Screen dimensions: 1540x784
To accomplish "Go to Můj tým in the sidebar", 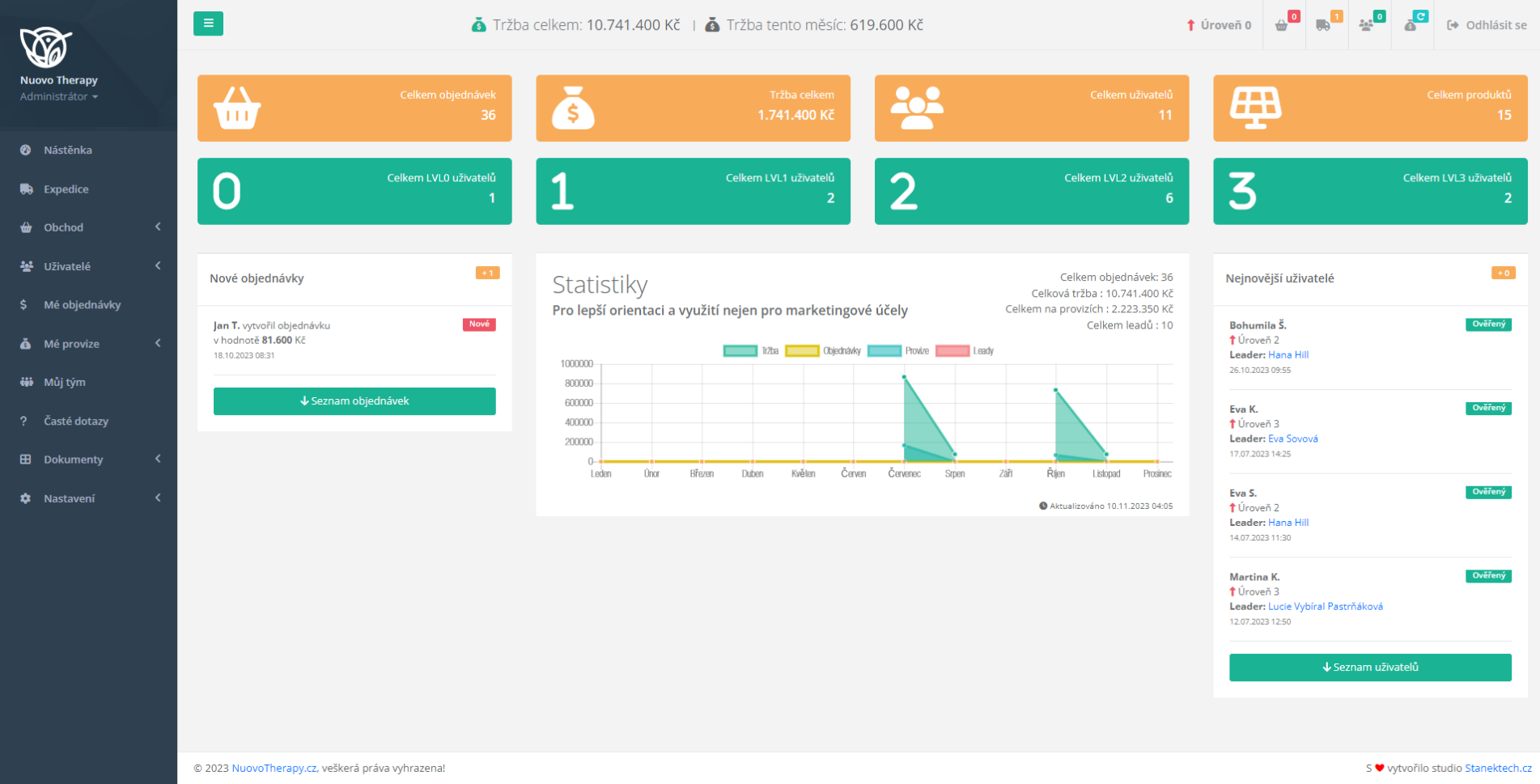I will [x=65, y=382].
